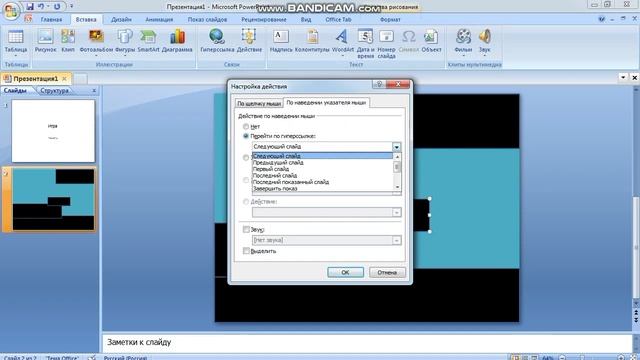Insert Дата и время

tap(365, 43)
